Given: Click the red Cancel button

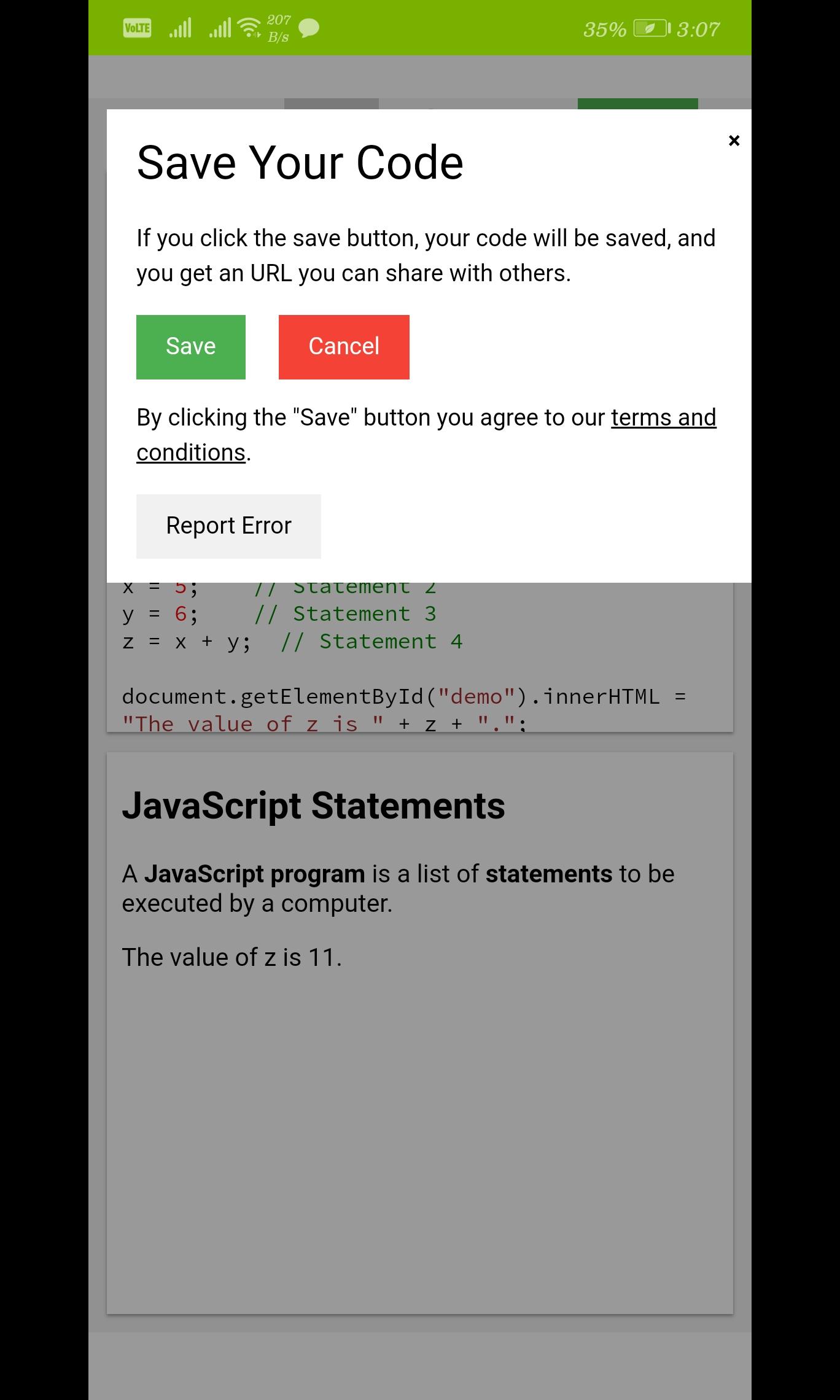Looking at the screenshot, I should pos(344,347).
